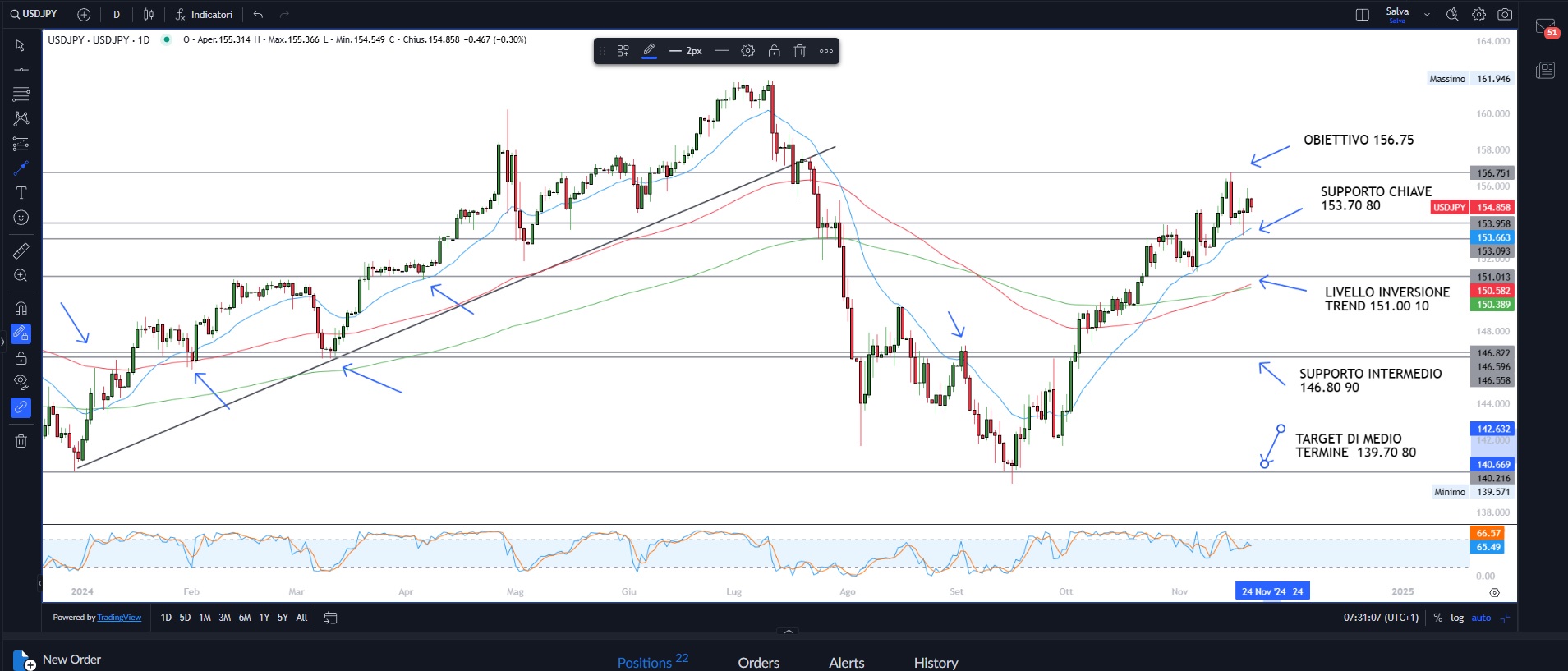Viewport: 1568px width, 671px height.
Task: Open the D timeframe interval dropdown
Action: click(117, 15)
